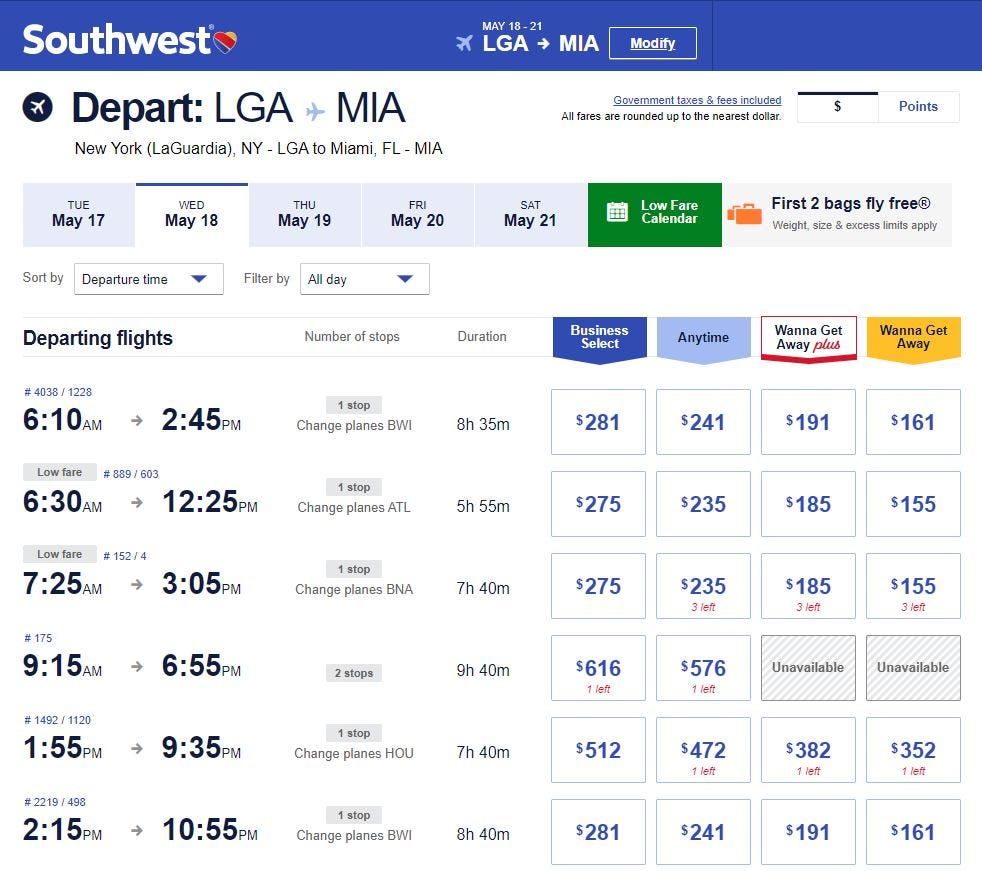Click the calendar icon on Low Fare Calendar
The height and width of the screenshot is (871, 982).
click(x=617, y=212)
